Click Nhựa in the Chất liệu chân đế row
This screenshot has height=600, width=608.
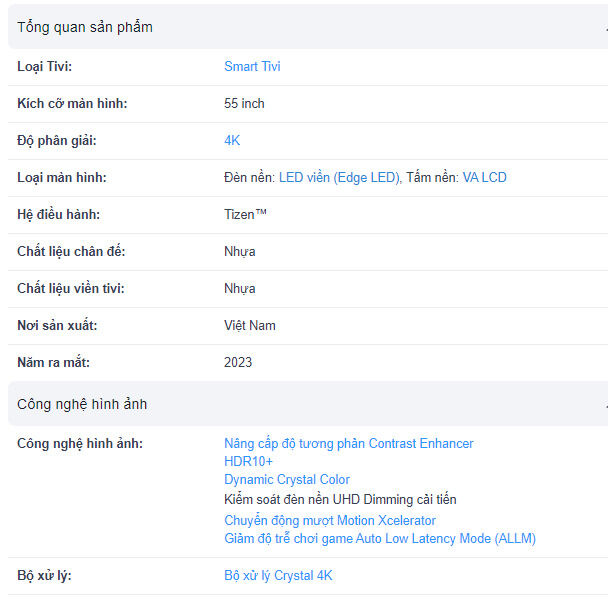click(x=239, y=252)
